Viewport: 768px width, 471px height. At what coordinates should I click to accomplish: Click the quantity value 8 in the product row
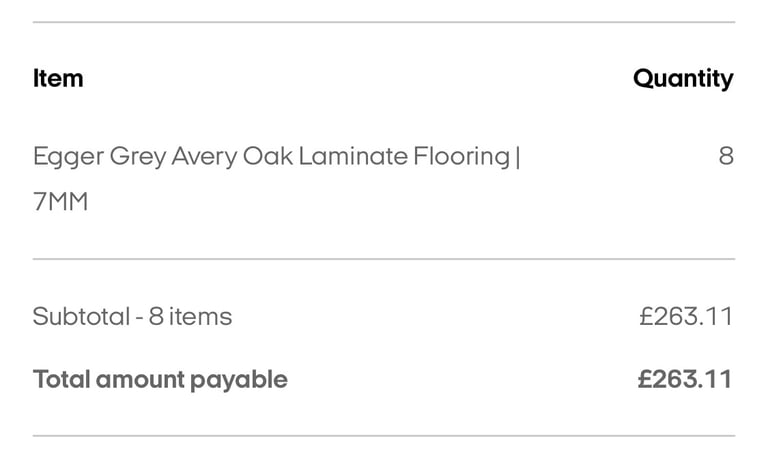point(726,157)
